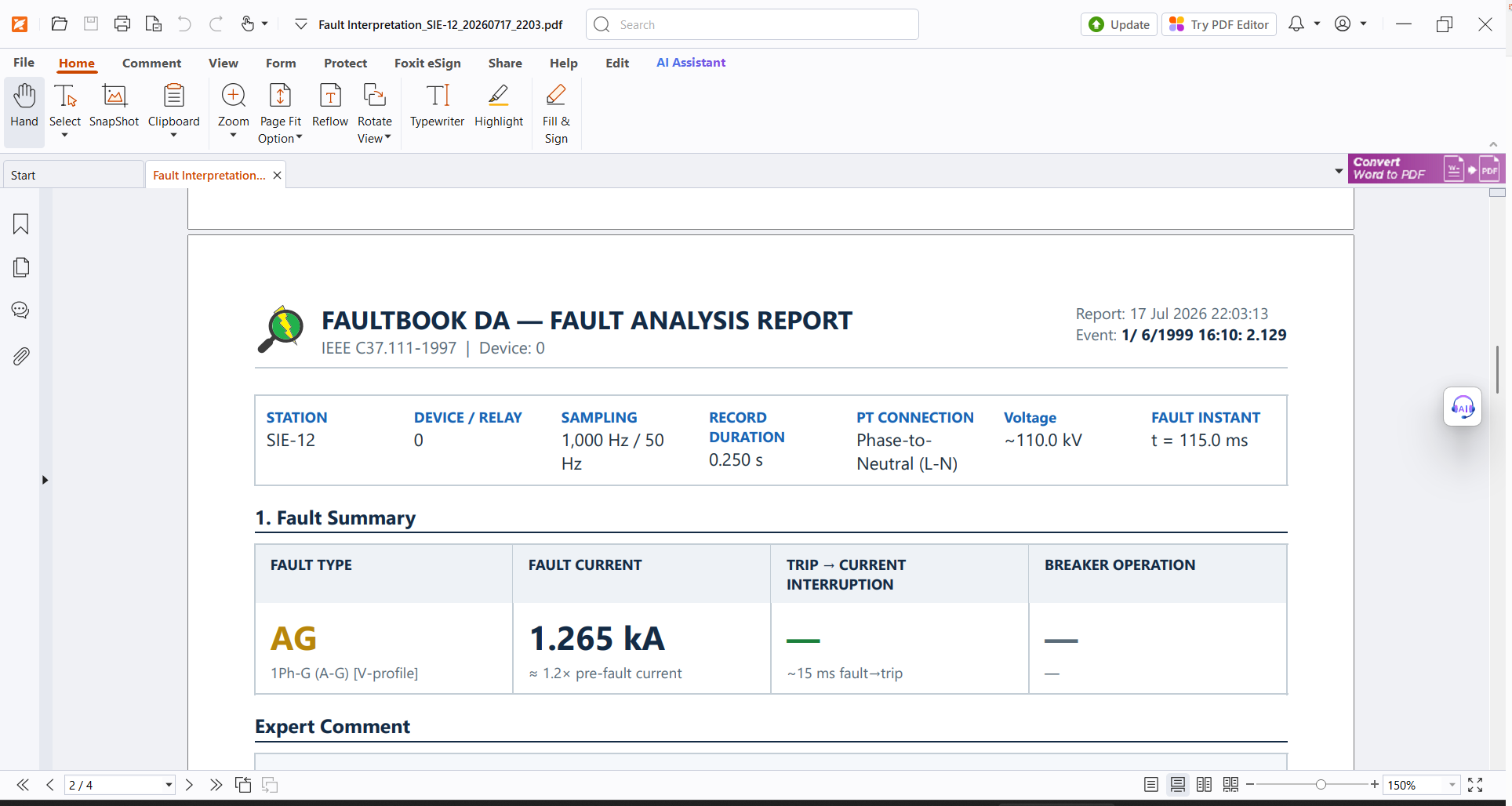This screenshot has width=1512, height=806.
Task: Switch to the View ribbon tab
Action: click(224, 63)
